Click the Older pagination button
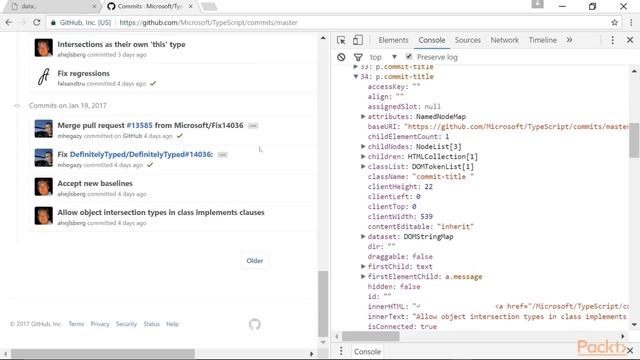640x360 pixels. [x=255, y=260]
